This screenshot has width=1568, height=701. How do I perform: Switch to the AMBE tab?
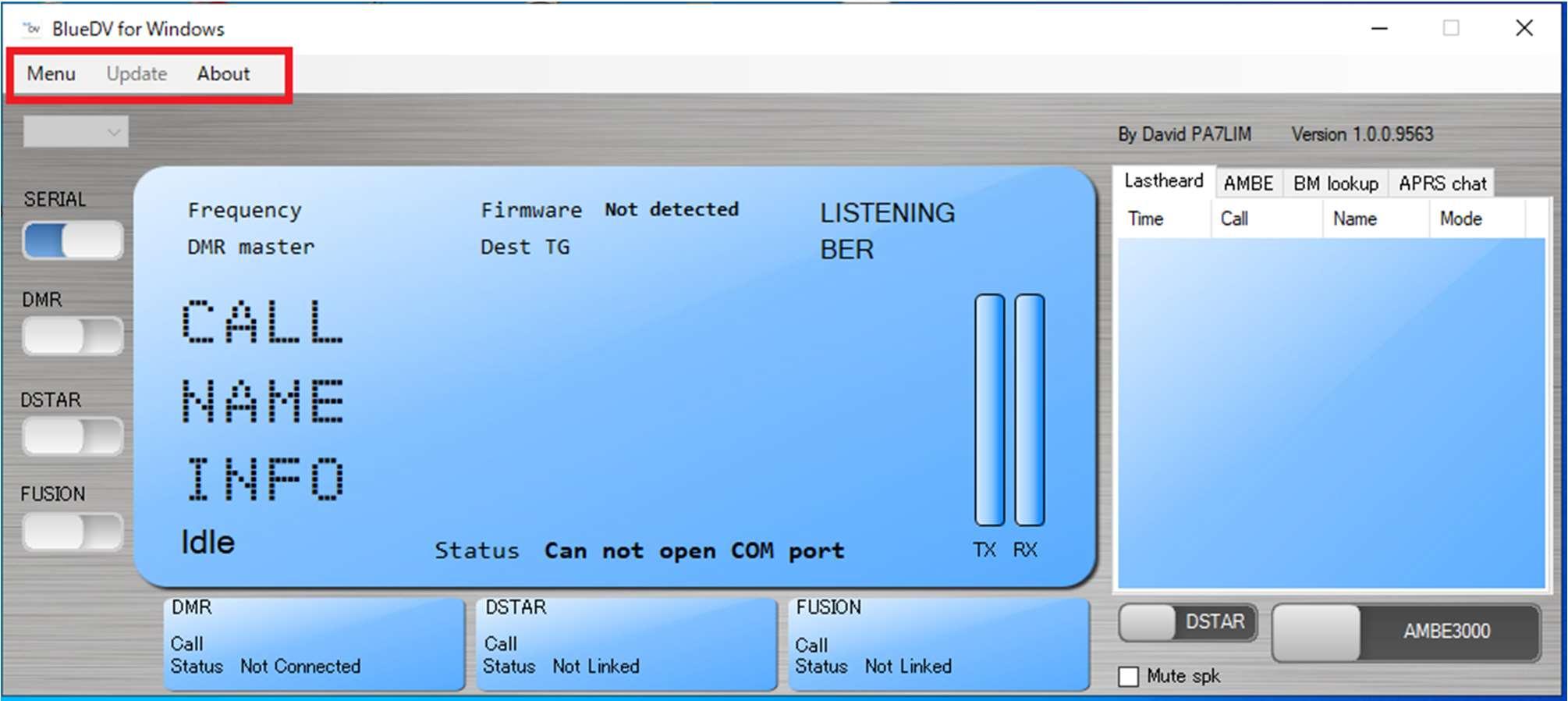tap(1247, 183)
